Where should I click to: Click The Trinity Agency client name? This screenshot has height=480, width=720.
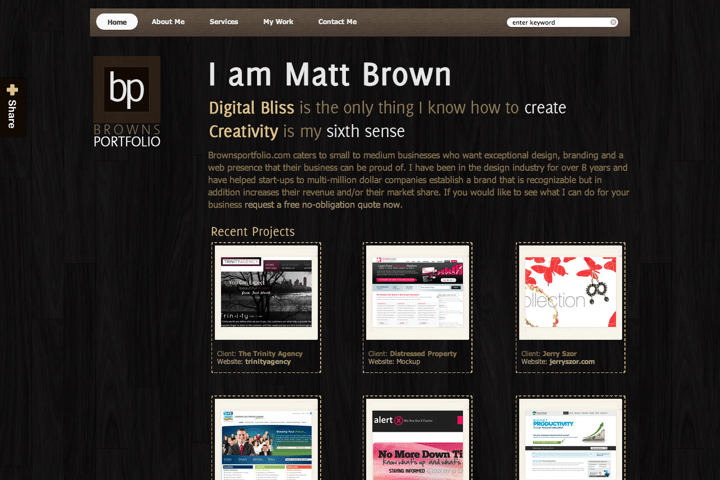(270, 354)
